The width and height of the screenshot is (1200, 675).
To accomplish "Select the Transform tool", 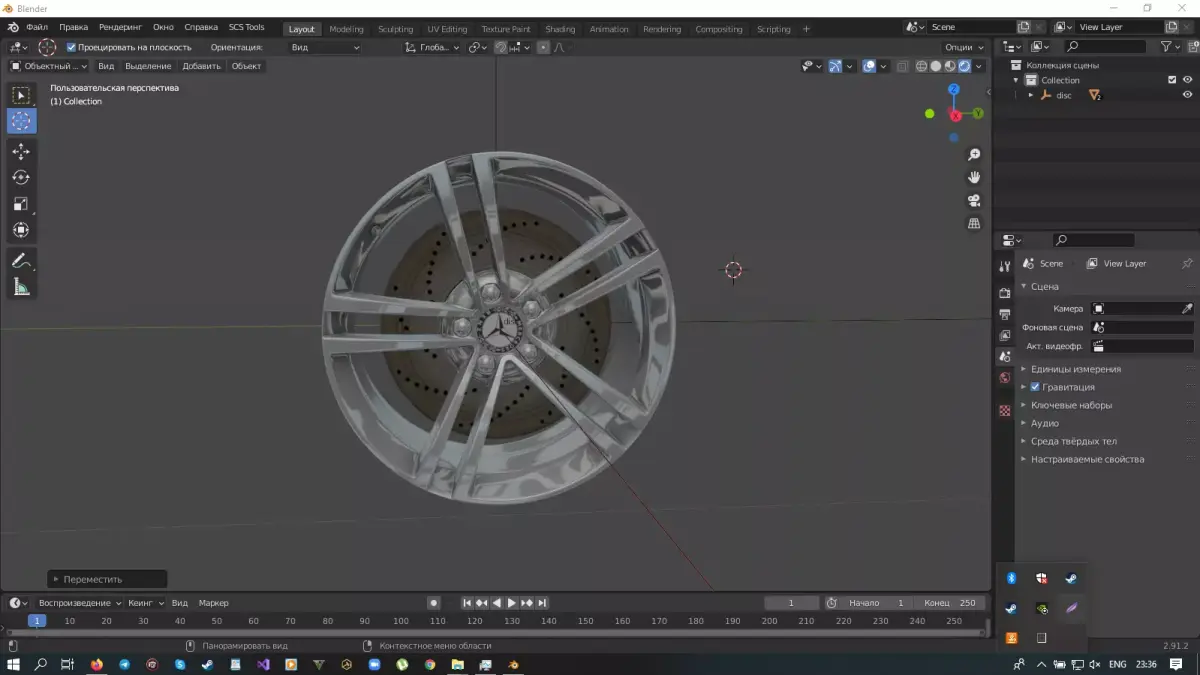I will pyautogui.click(x=21, y=230).
